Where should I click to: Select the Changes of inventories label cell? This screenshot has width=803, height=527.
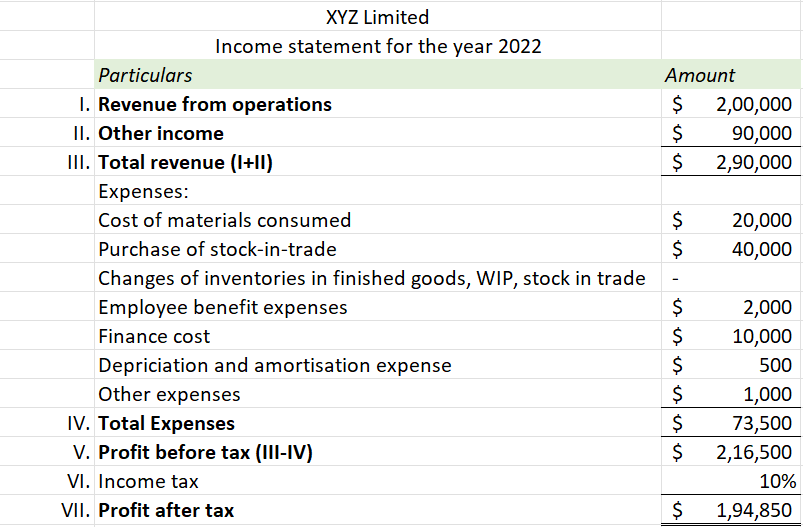(371, 278)
